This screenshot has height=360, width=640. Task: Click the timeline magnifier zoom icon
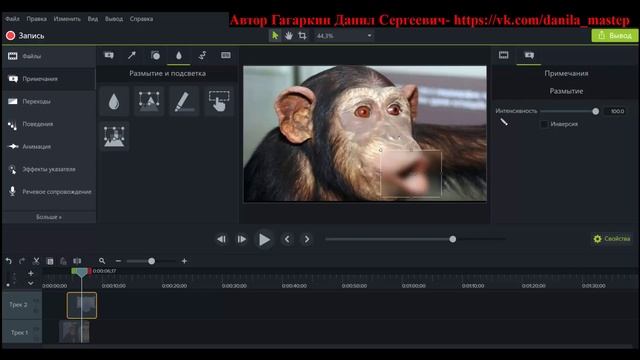coord(102,261)
